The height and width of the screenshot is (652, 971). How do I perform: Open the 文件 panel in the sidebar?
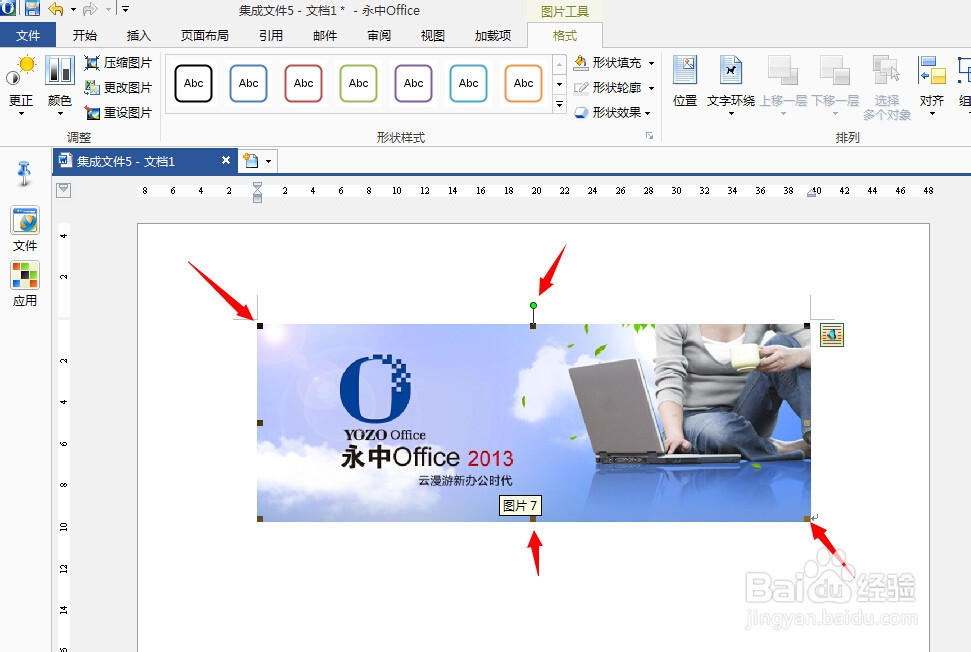click(x=25, y=229)
